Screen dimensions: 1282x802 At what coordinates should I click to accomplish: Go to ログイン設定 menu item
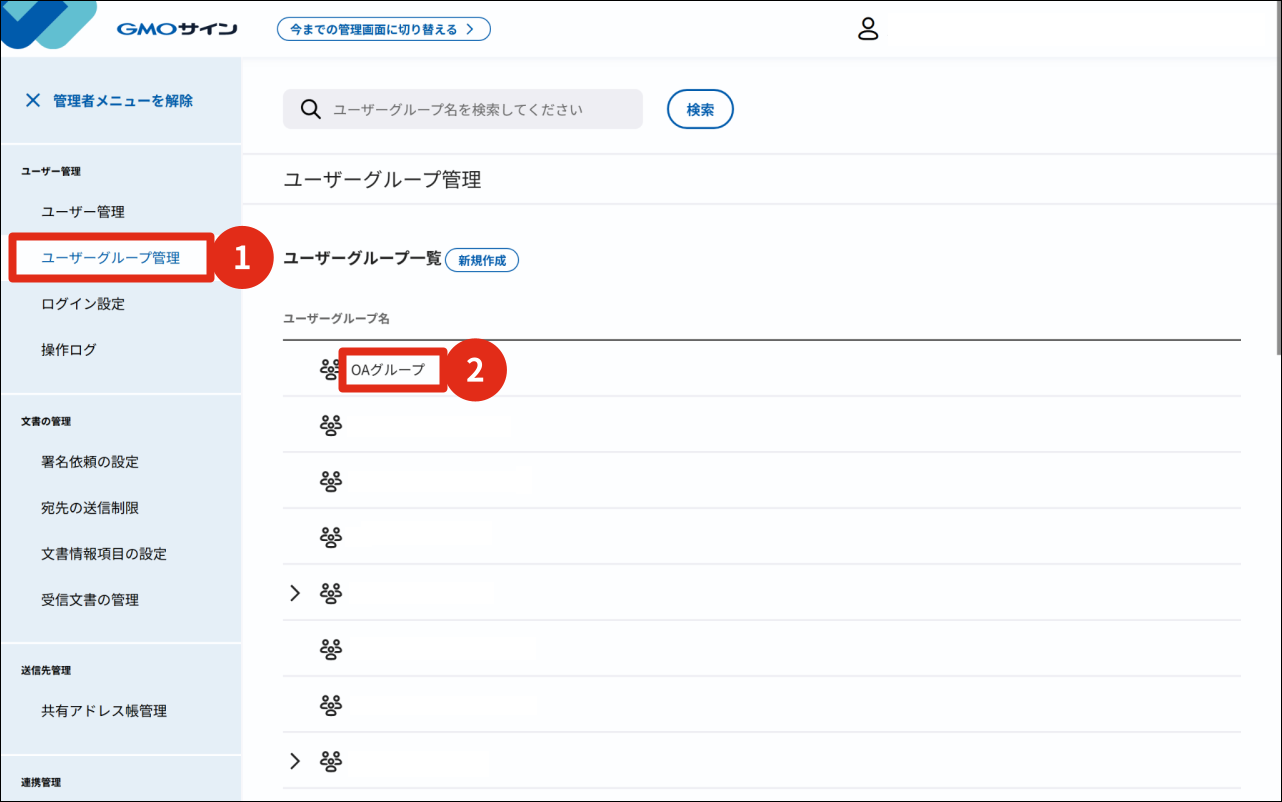click(83, 304)
